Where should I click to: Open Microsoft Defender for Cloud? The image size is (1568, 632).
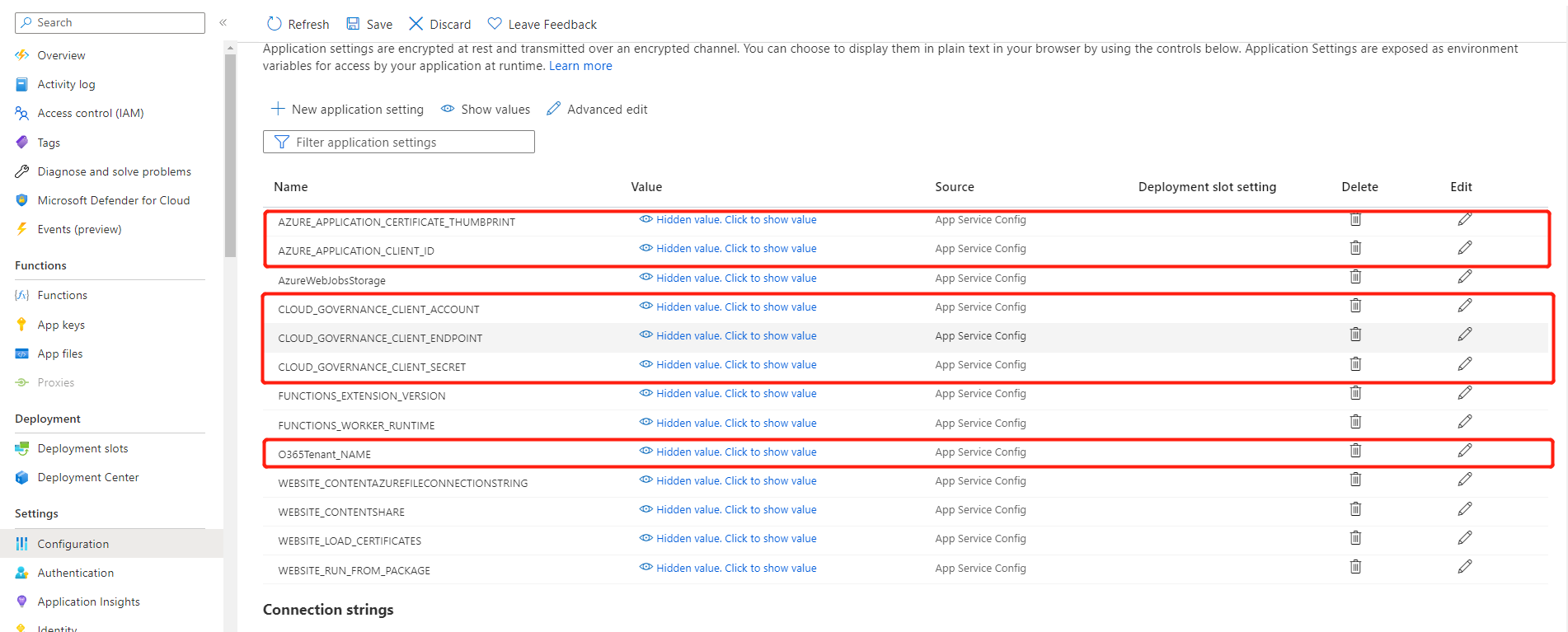[x=113, y=200]
